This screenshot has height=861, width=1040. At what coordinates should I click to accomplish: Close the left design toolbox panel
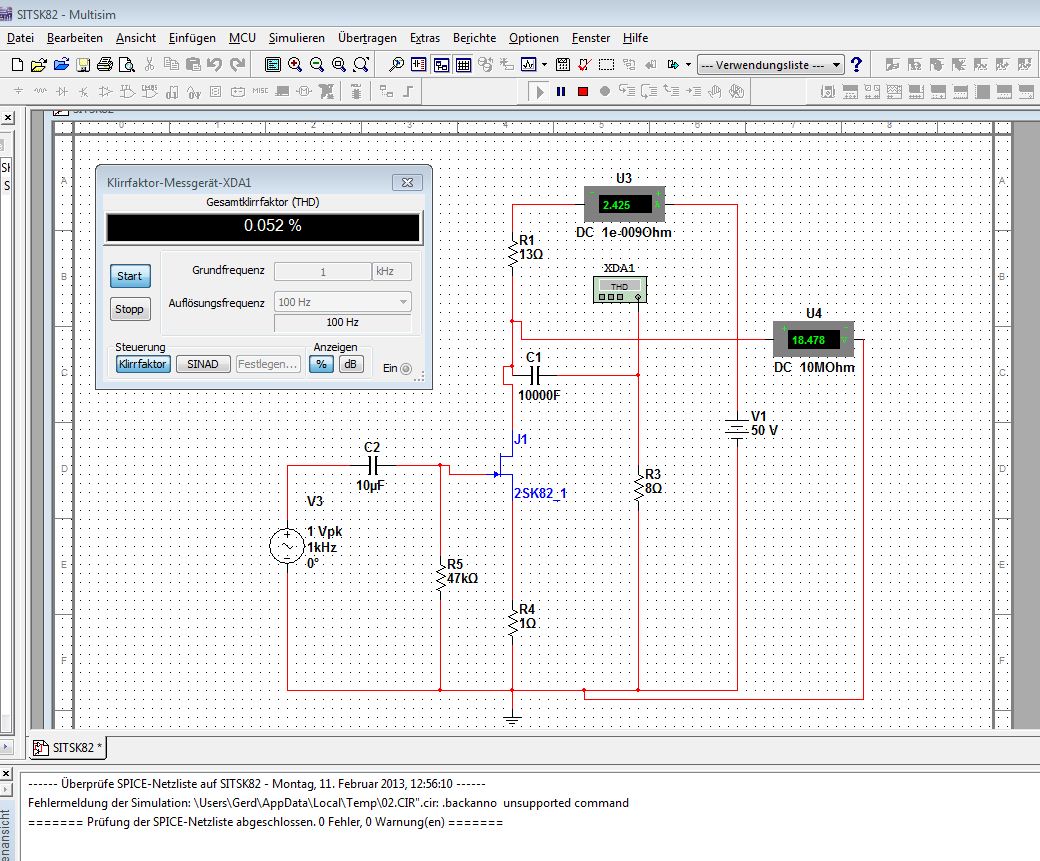7,118
